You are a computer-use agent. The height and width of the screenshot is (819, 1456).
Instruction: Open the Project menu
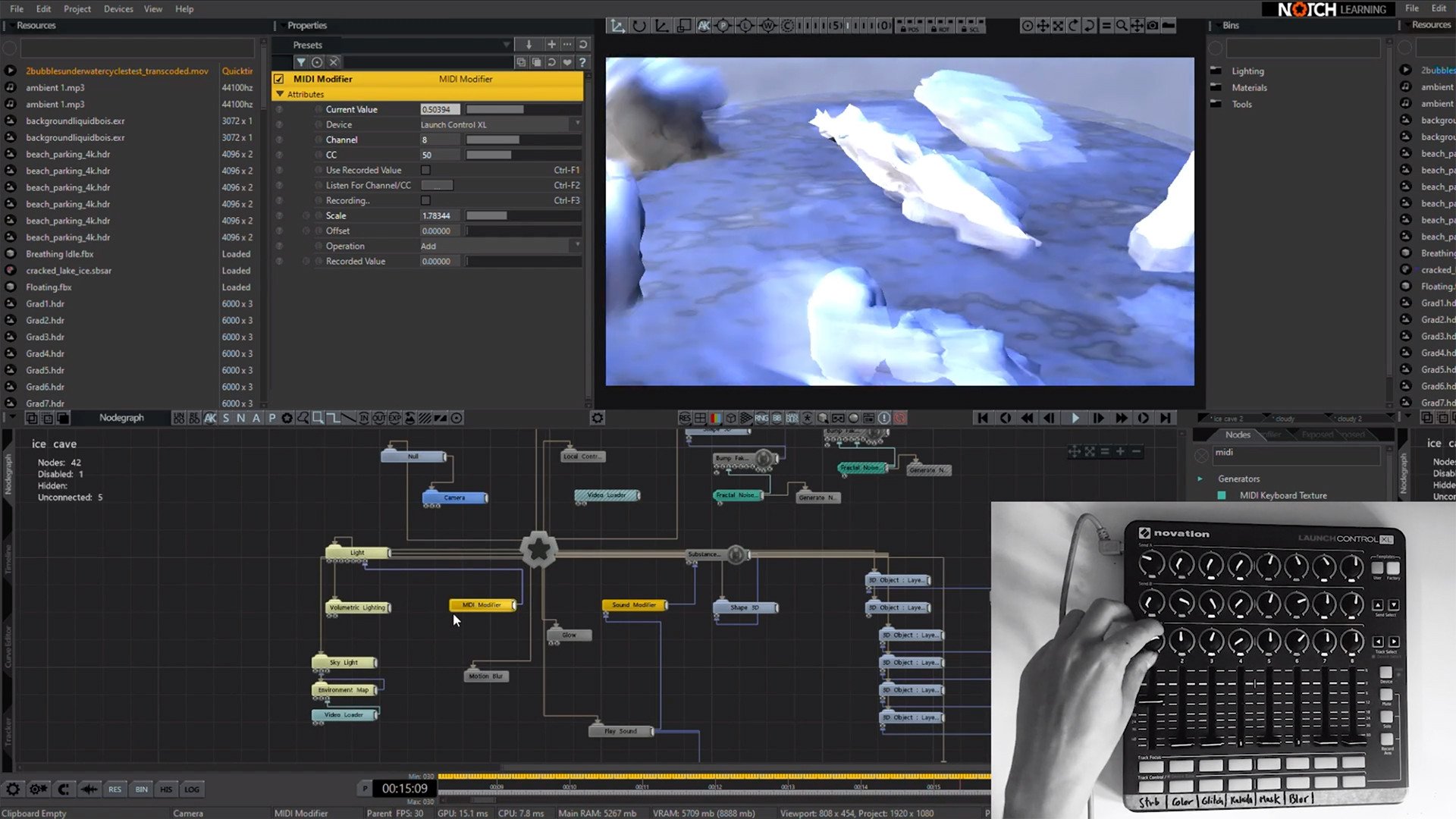tap(77, 8)
